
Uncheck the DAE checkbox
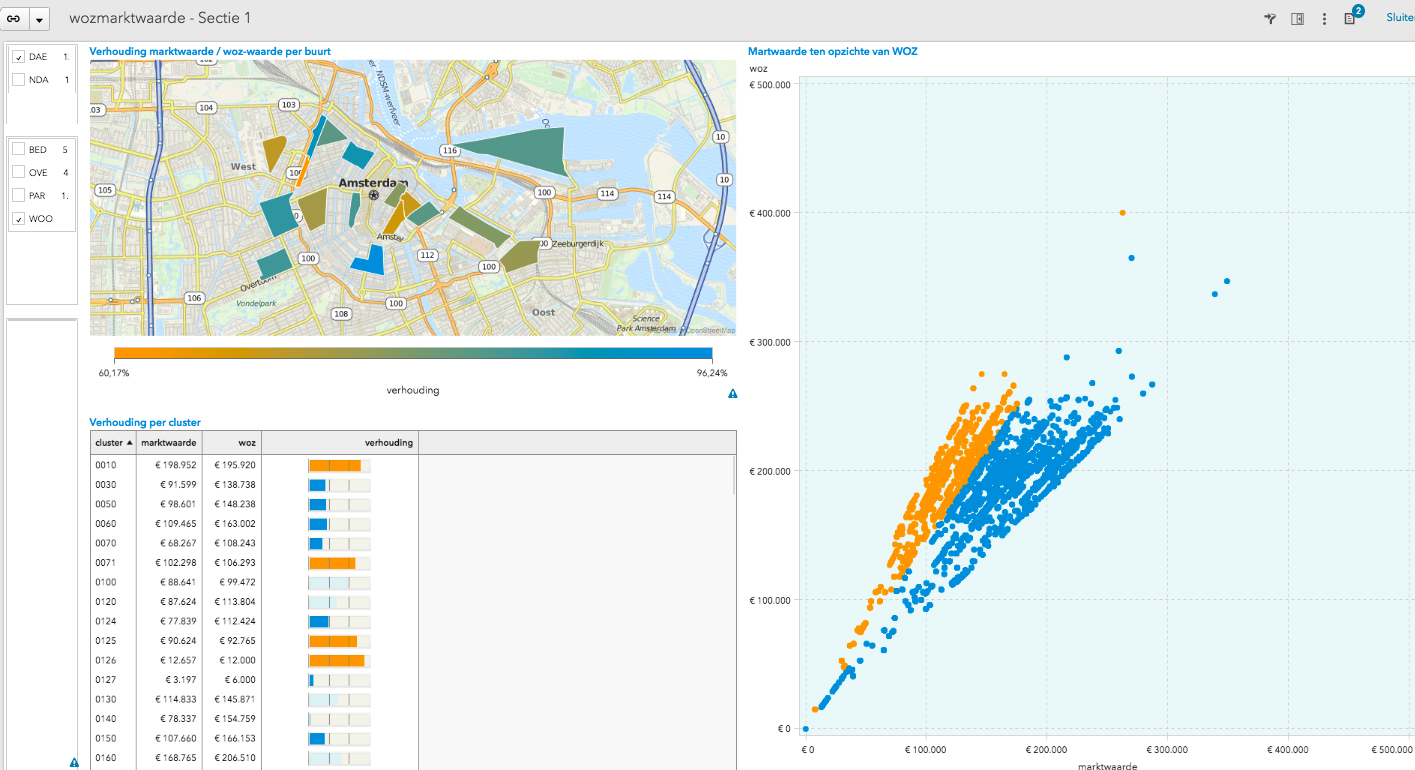(x=18, y=57)
